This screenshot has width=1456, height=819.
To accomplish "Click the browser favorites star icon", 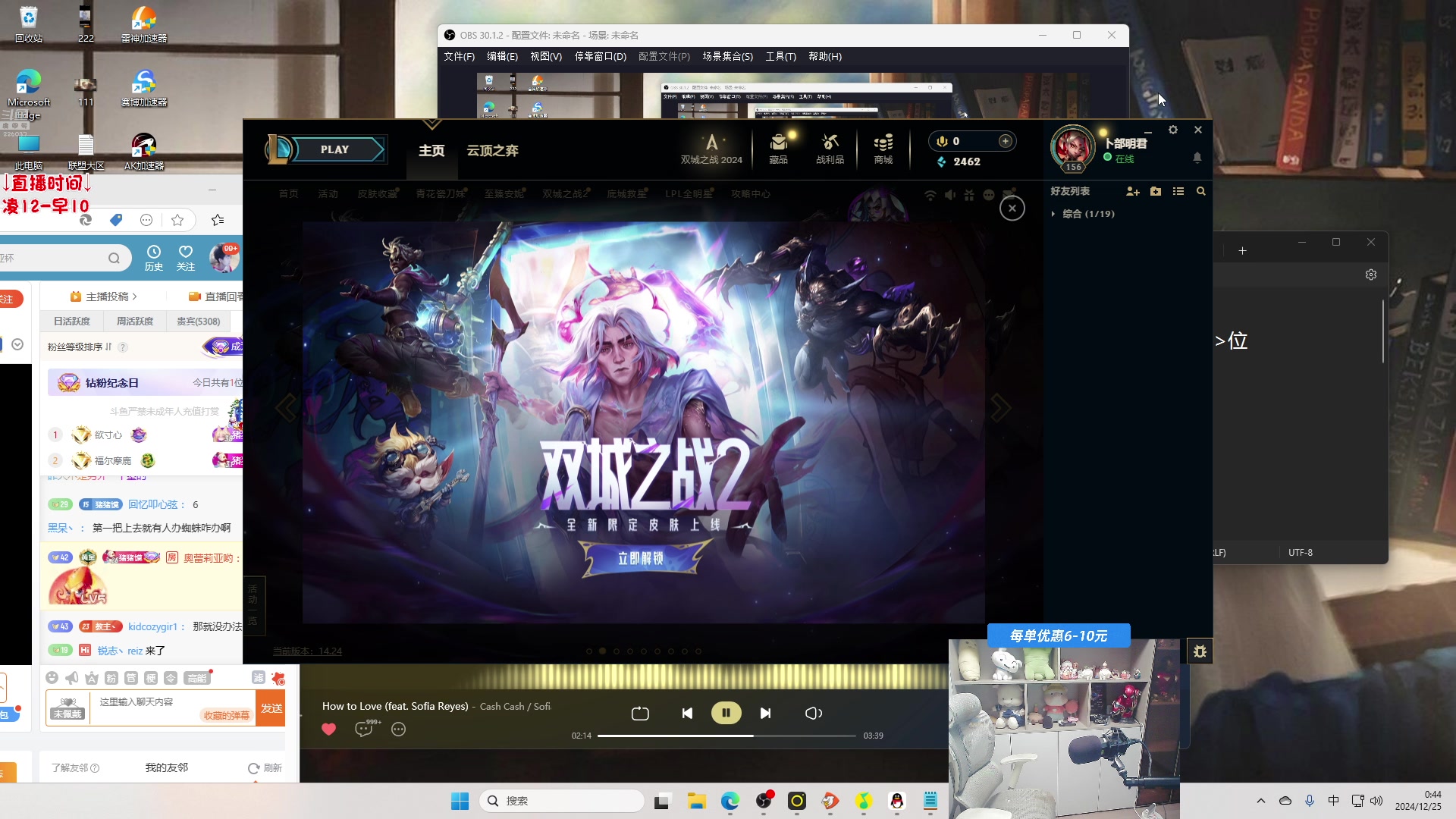I will pyautogui.click(x=177, y=220).
